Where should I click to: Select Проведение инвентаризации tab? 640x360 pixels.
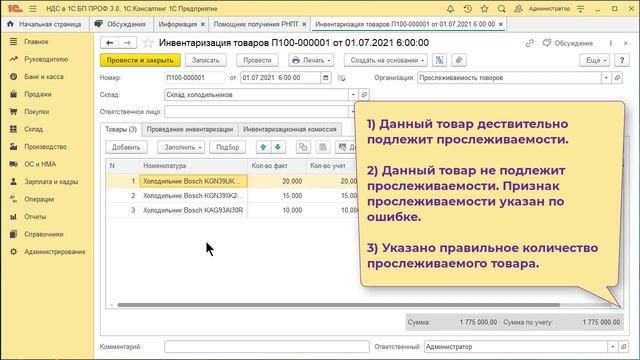tap(189, 129)
